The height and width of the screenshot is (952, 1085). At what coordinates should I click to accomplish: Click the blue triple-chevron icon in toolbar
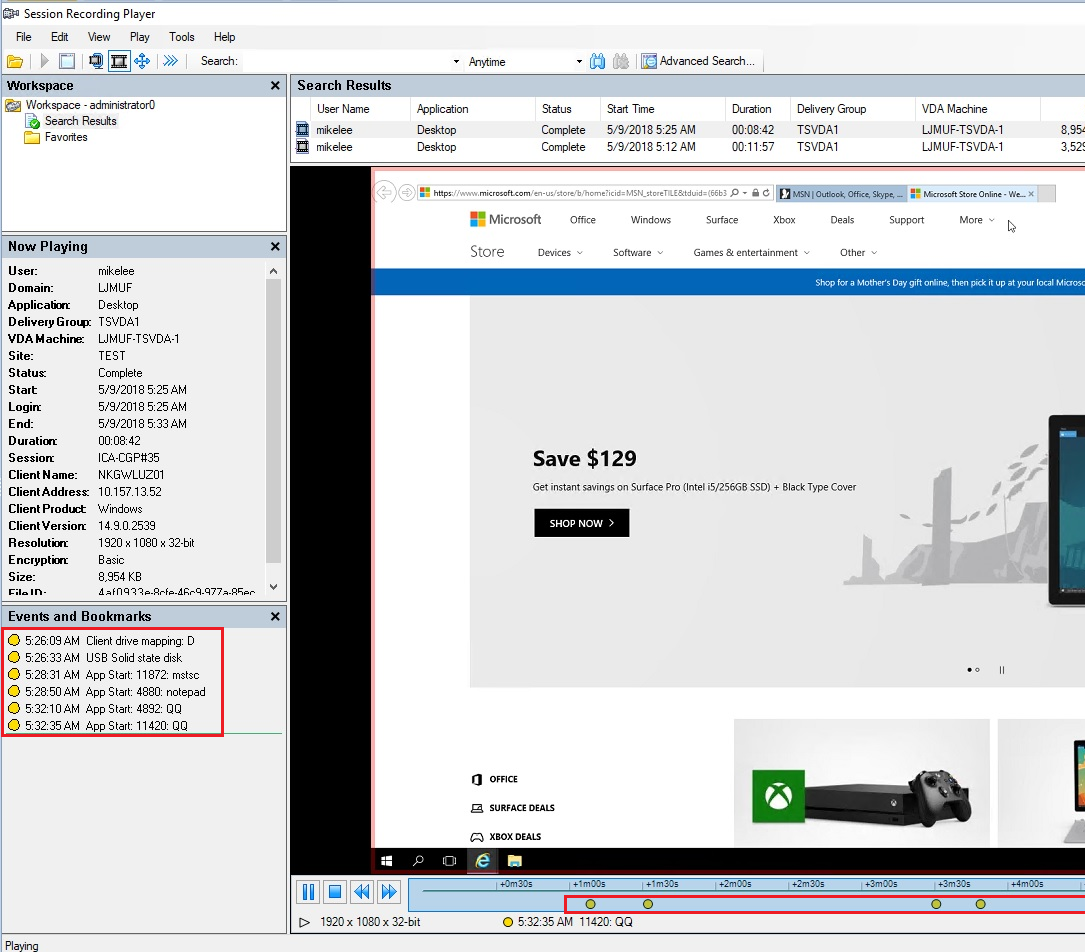click(x=170, y=62)
